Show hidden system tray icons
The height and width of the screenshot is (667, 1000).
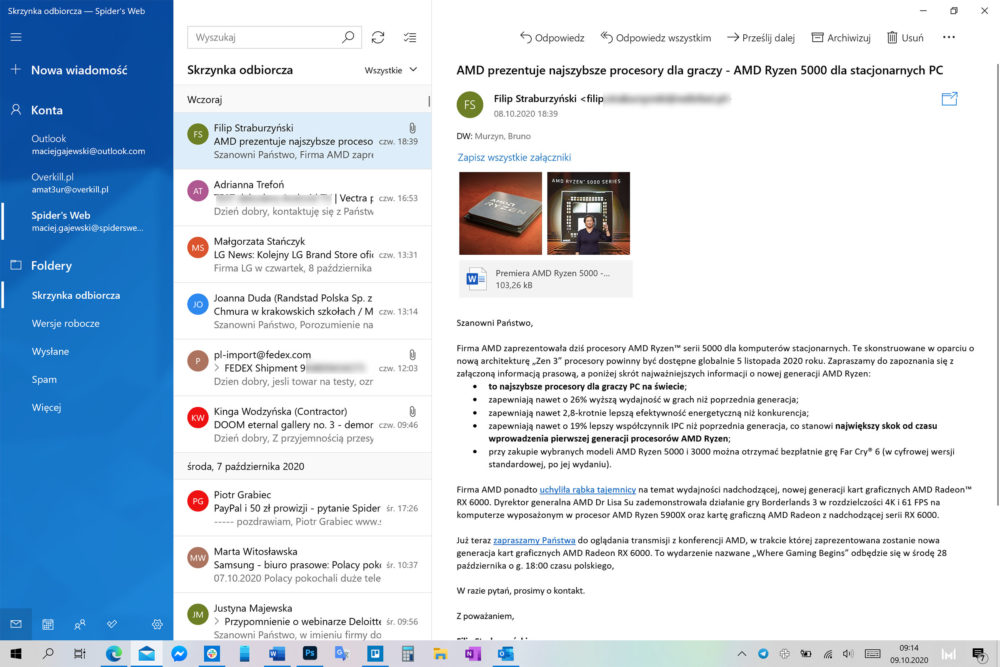741,654
